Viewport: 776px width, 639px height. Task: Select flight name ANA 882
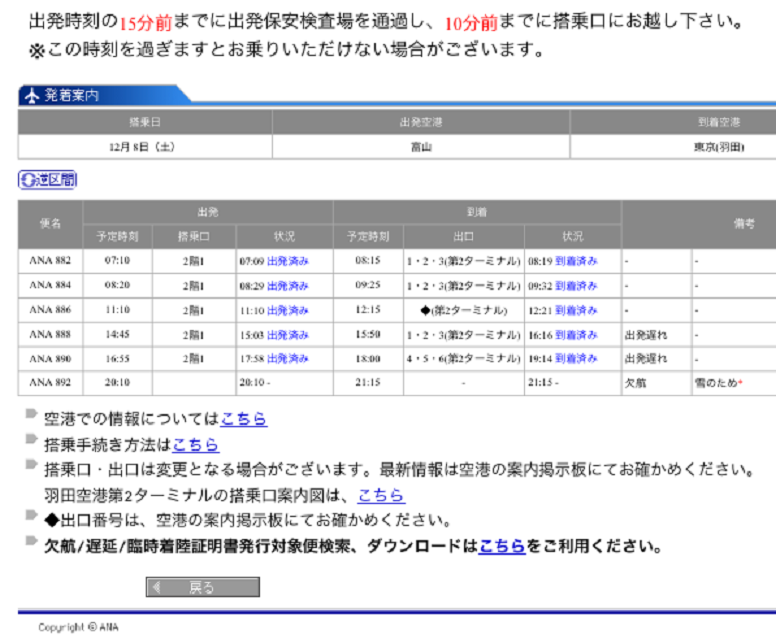tap(50, 260)
